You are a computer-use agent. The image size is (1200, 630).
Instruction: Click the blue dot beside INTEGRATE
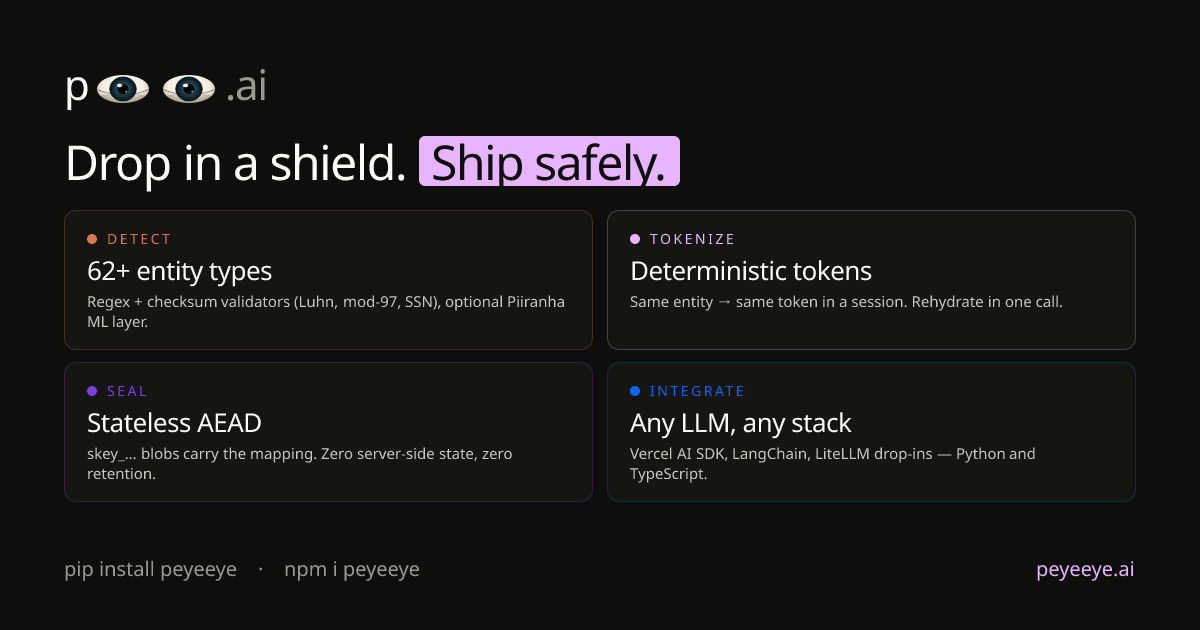point(635,391)
